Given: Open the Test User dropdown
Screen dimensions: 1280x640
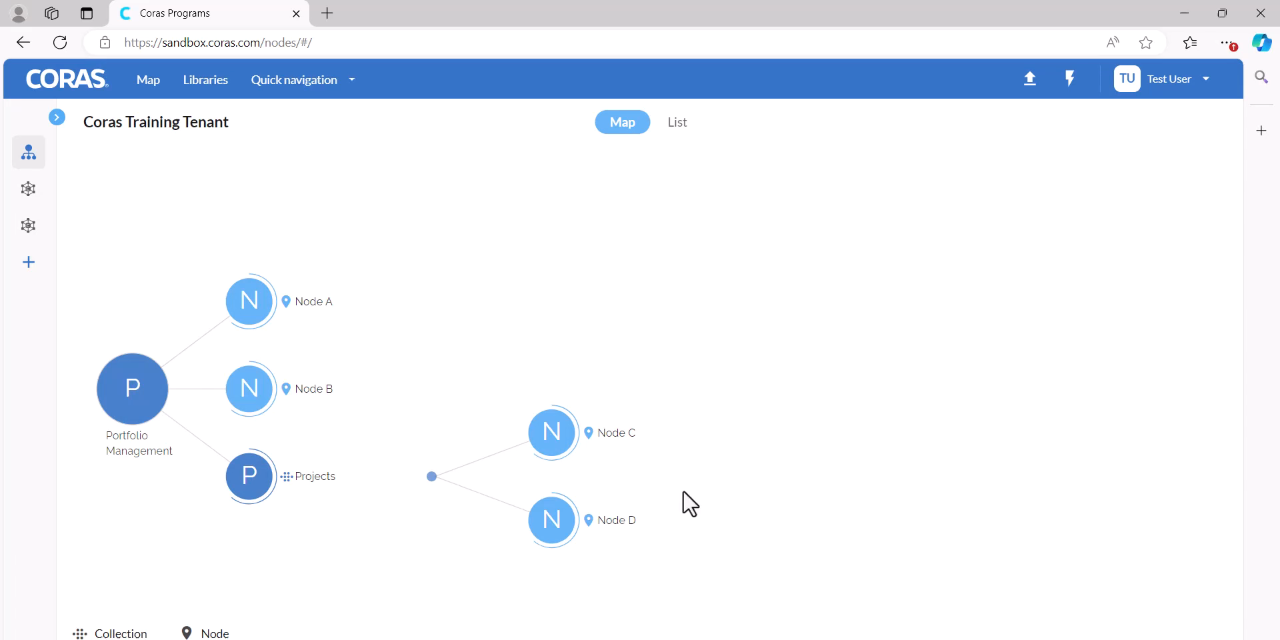Looking at the screenshot, I should [x=1178, y=79].
